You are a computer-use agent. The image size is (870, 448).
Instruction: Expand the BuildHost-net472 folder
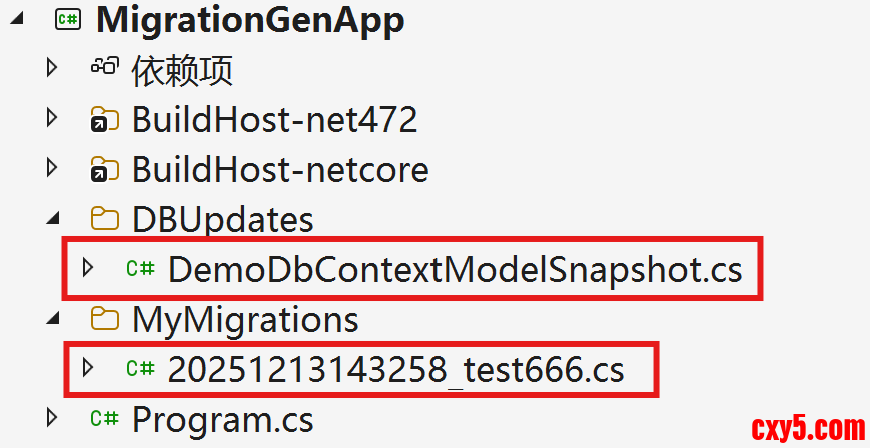click(x=52, y=118)
